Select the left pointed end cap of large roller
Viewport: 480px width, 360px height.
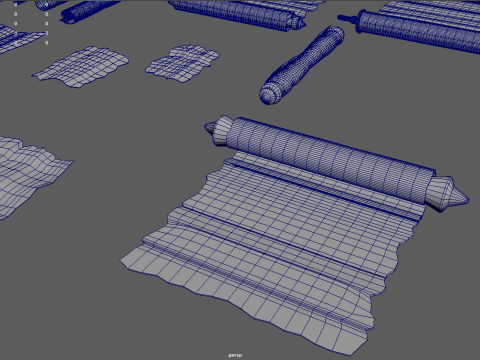tap(218, 131)
